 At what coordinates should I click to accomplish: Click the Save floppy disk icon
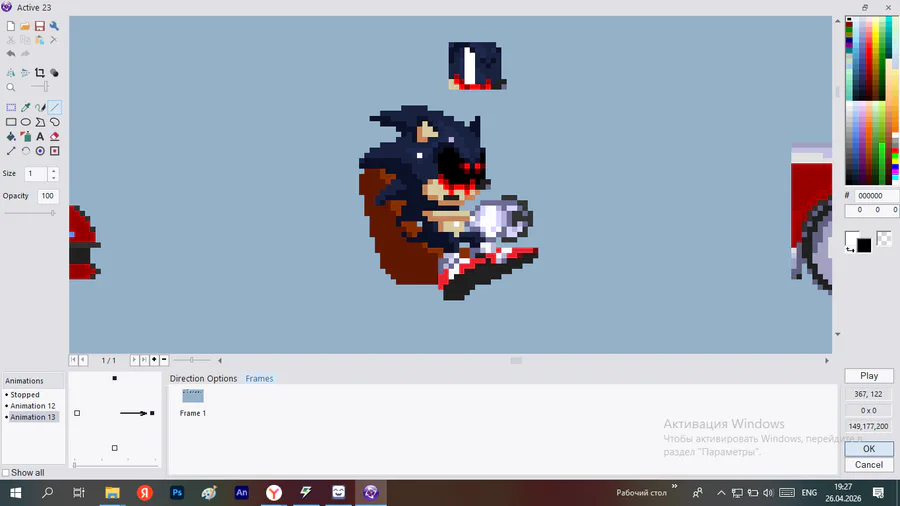[x=40, y=26]
